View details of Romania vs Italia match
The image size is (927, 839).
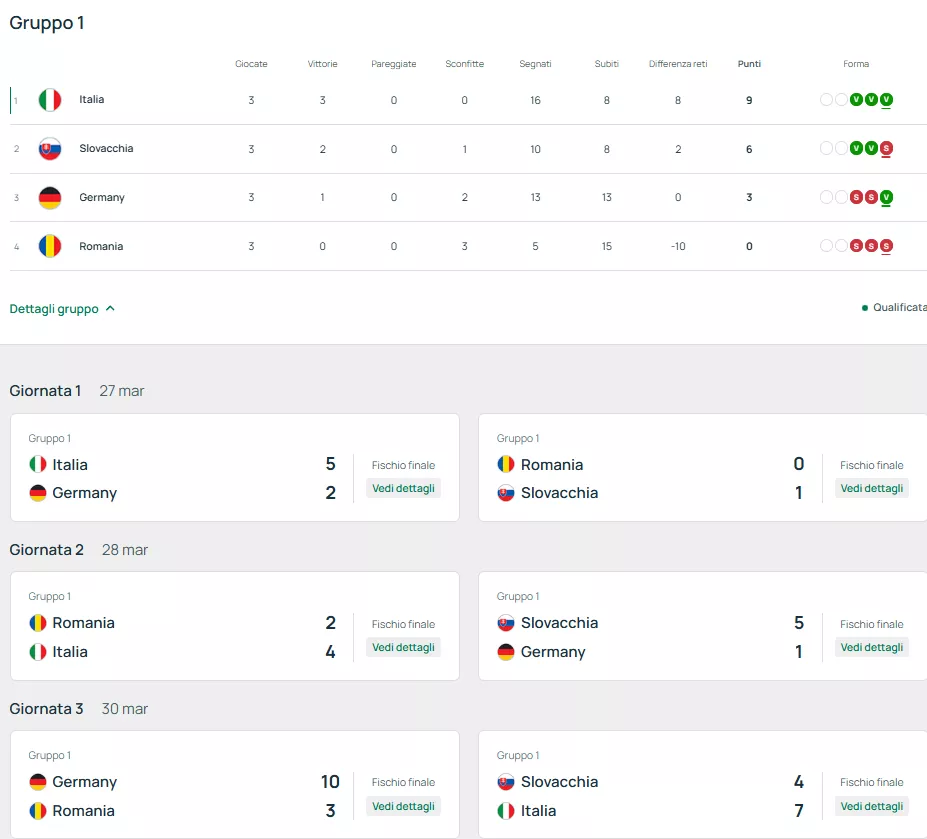(x=403, y=647)
